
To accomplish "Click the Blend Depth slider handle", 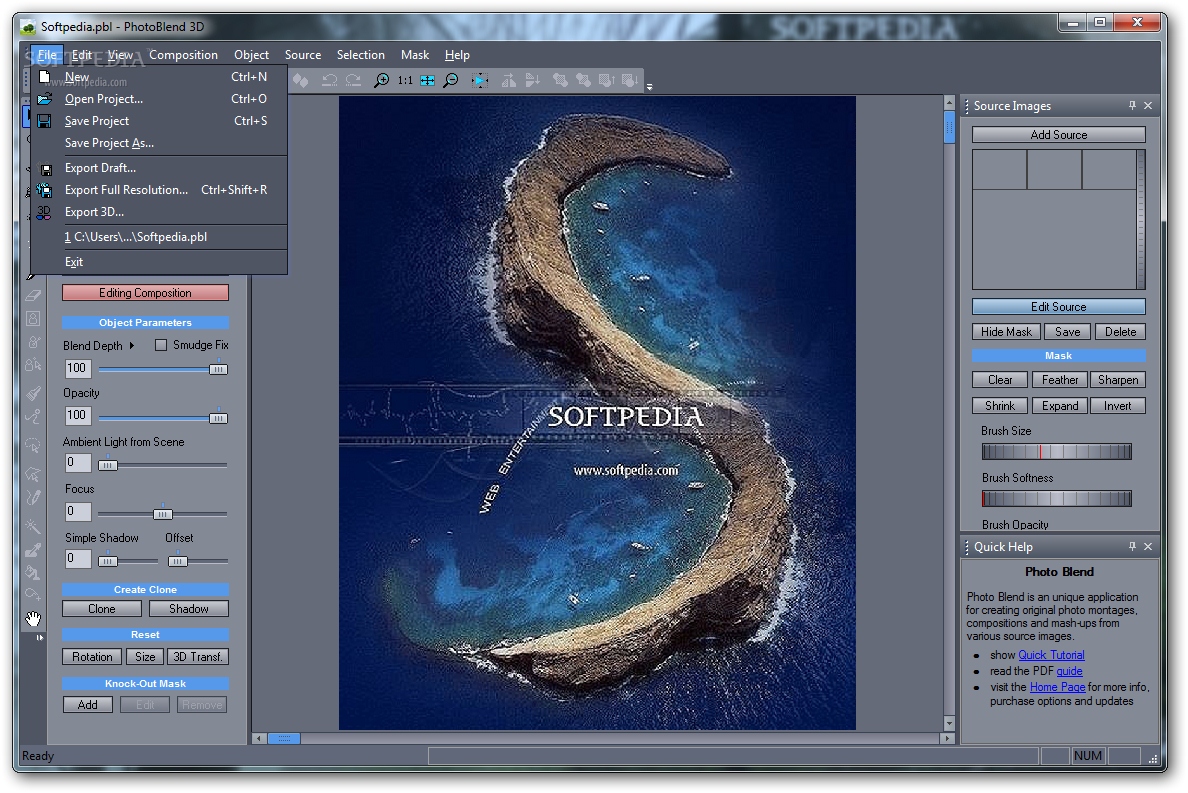I will coord(218,369).
